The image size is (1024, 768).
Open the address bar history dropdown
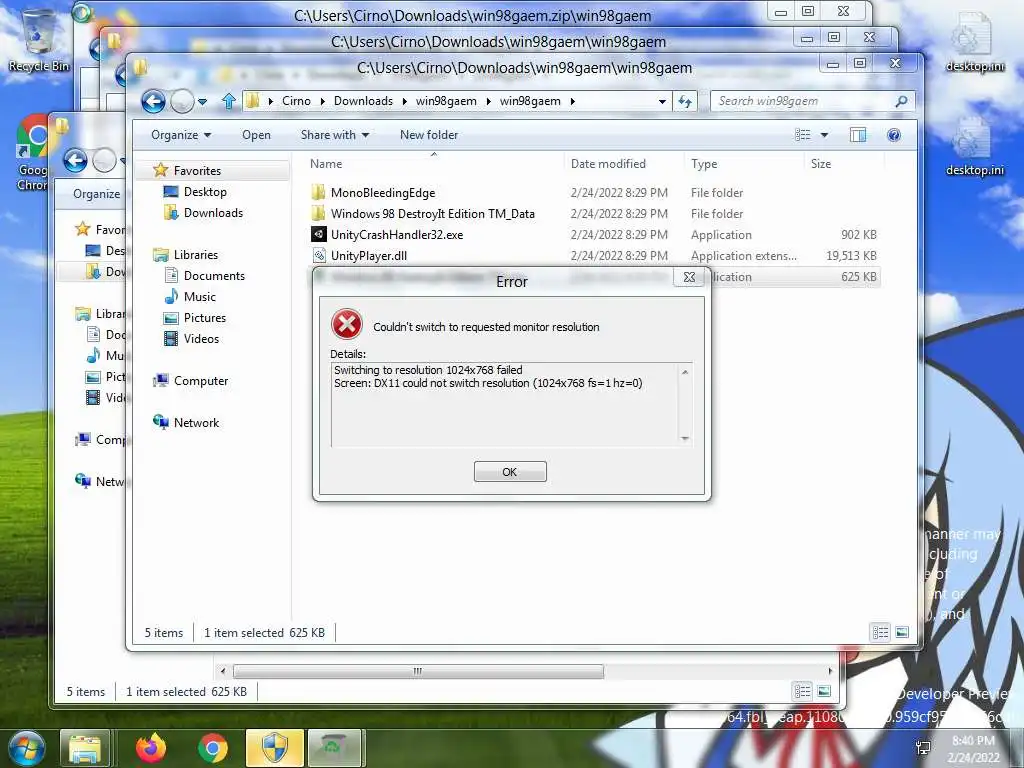point(662,101)
